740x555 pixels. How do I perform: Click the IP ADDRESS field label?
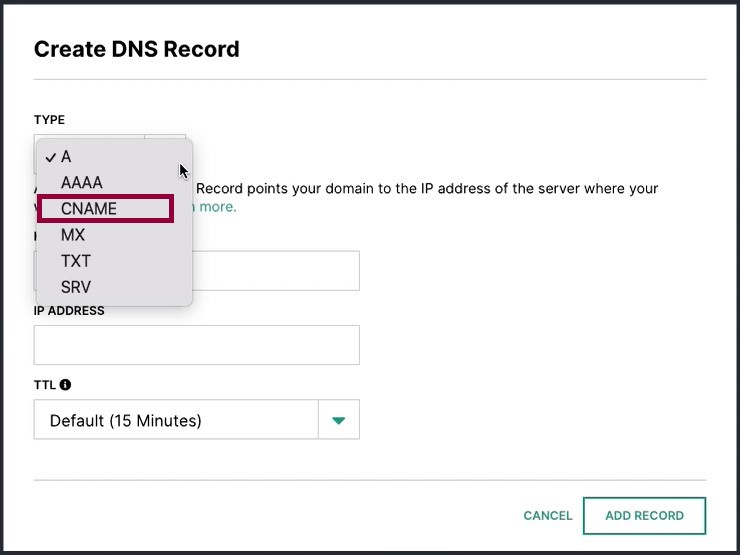69,311
